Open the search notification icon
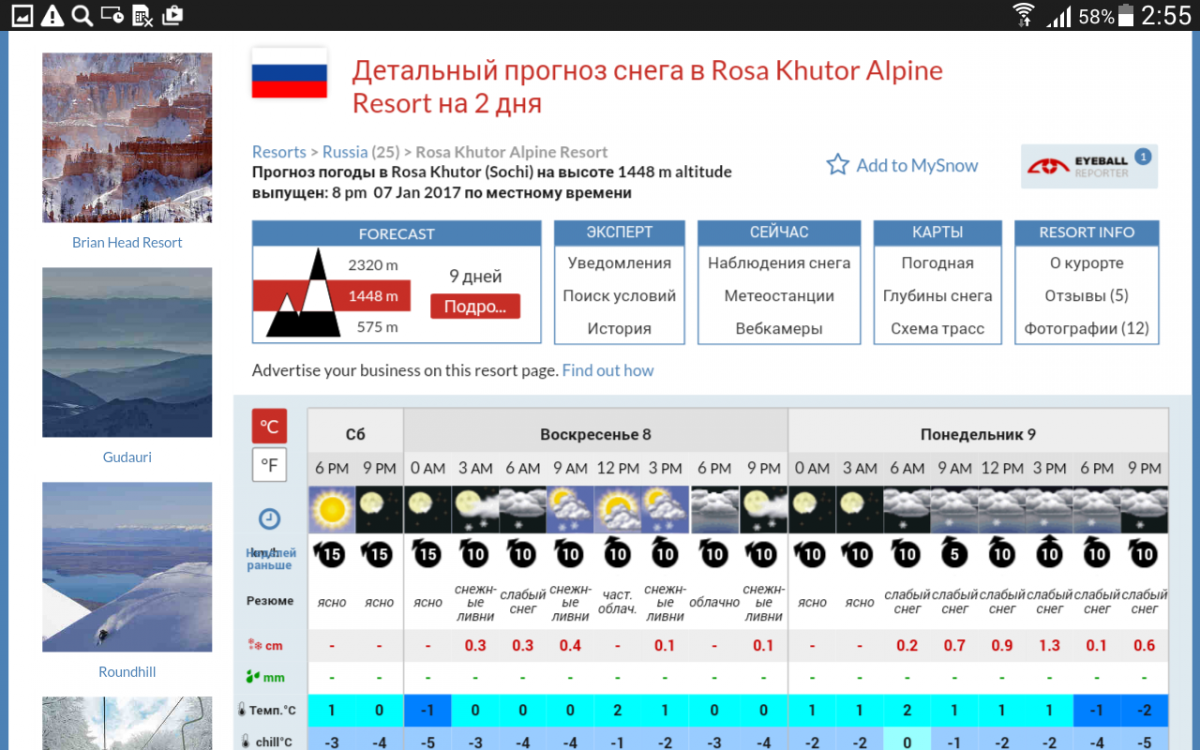The image size is (1200, 750). point(82,15)
